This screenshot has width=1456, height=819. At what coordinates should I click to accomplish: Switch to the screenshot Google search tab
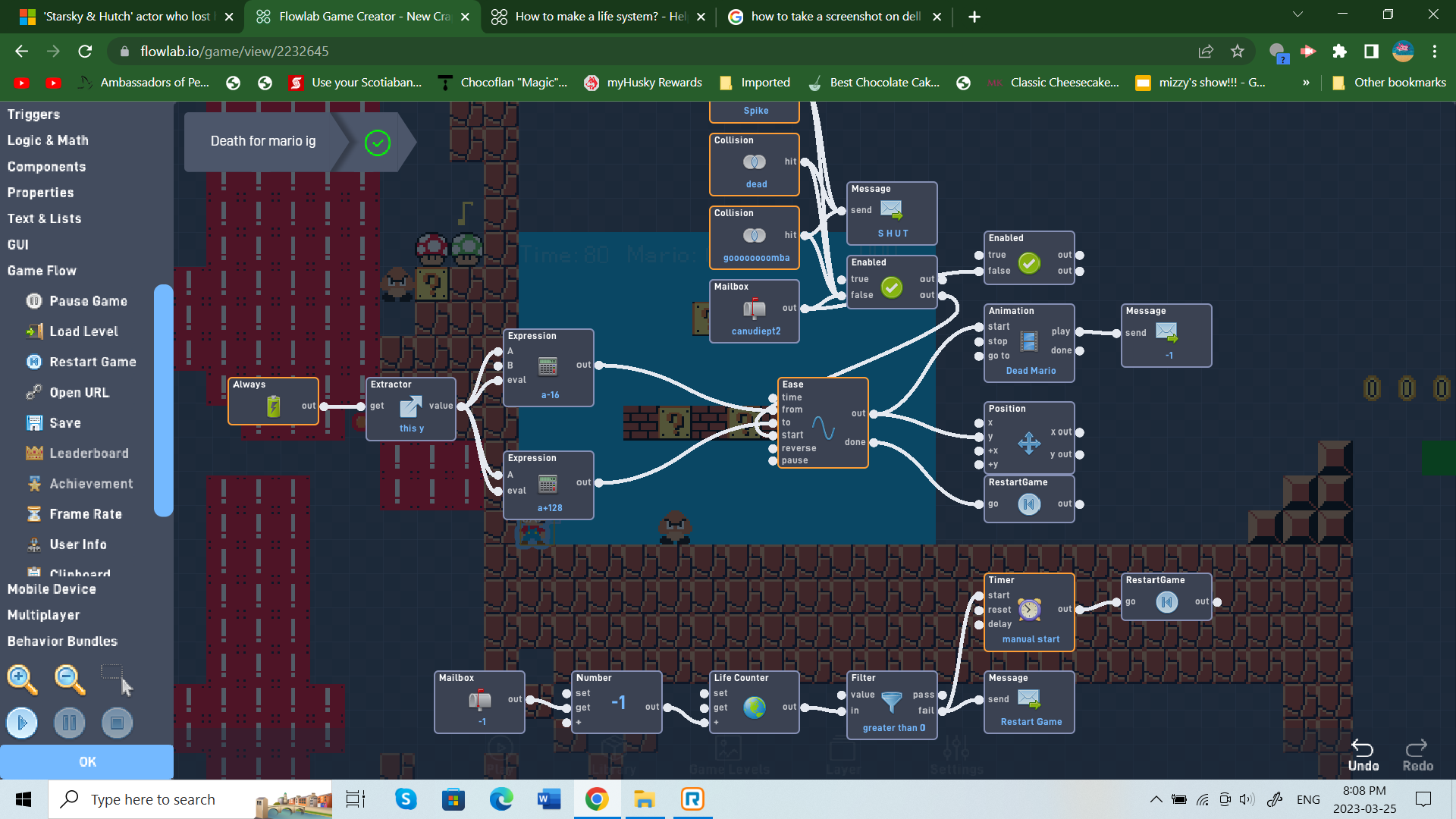tap(834, 15)
